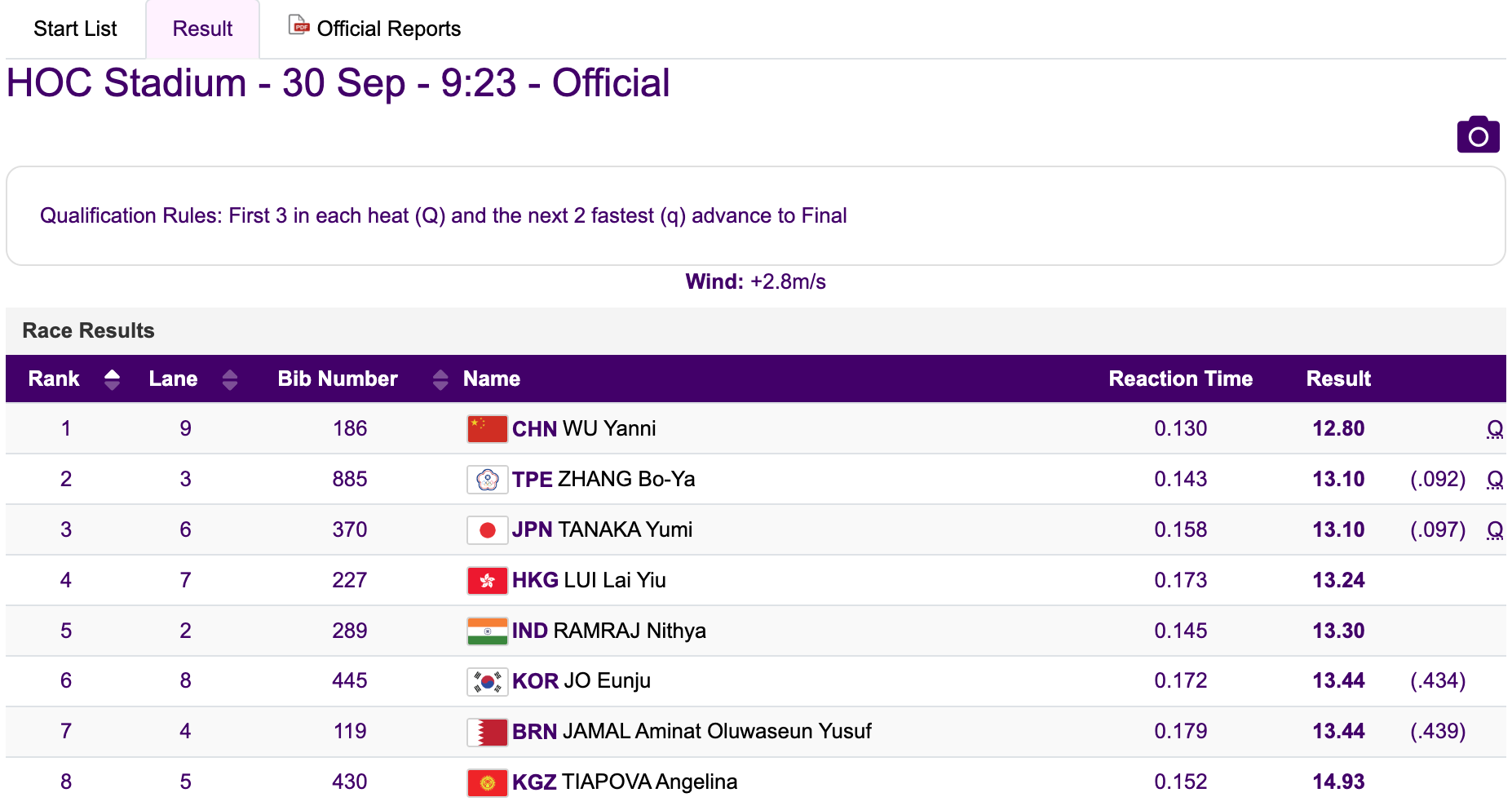The height and width of the screenshot is (806, 1512).
Task: Click the India flag icon
Action: tap(487, 631)
